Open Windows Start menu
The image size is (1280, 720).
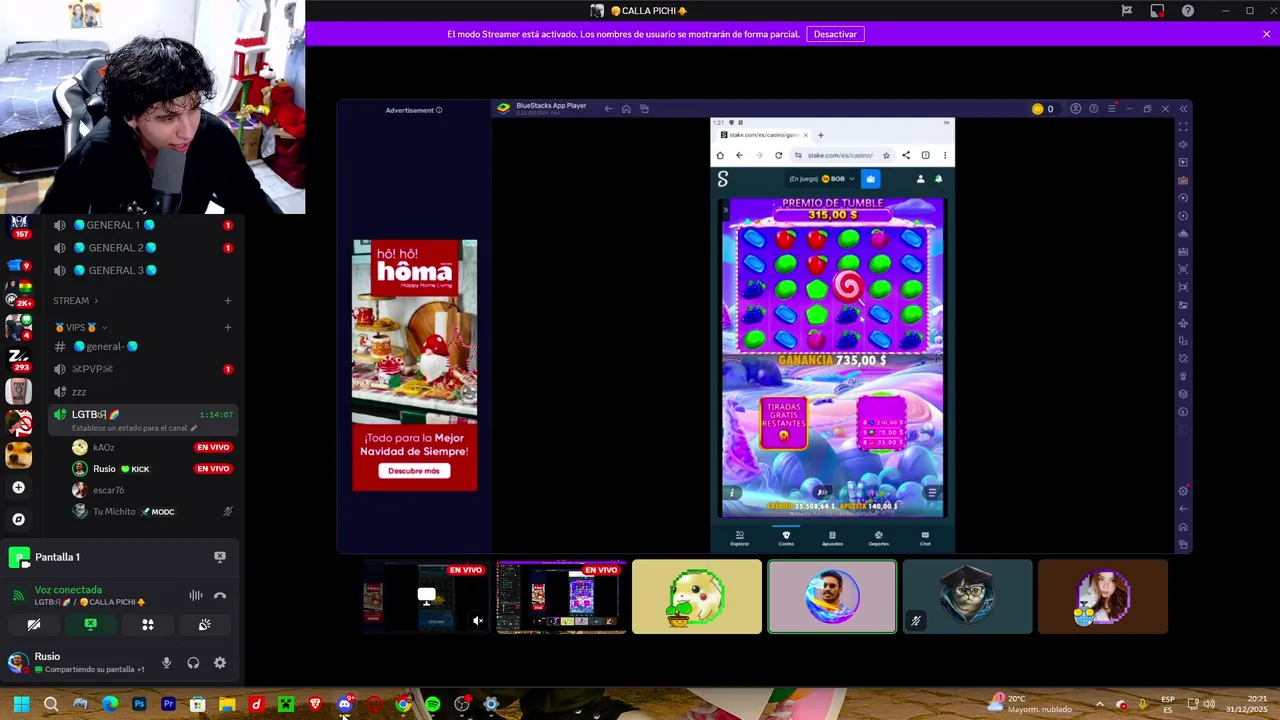[21, 705]
